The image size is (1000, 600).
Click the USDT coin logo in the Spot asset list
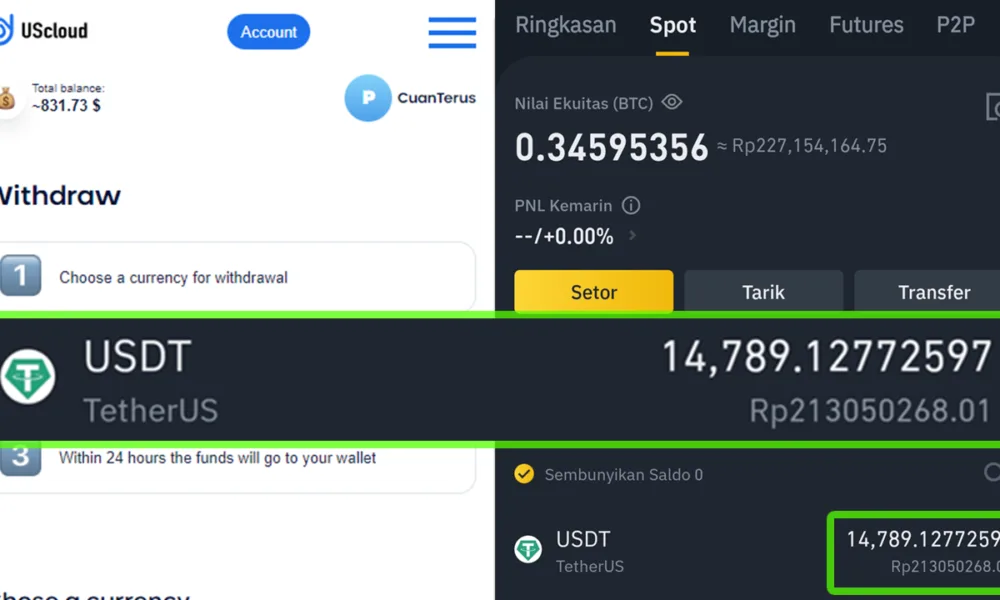(x=529, y=549)
